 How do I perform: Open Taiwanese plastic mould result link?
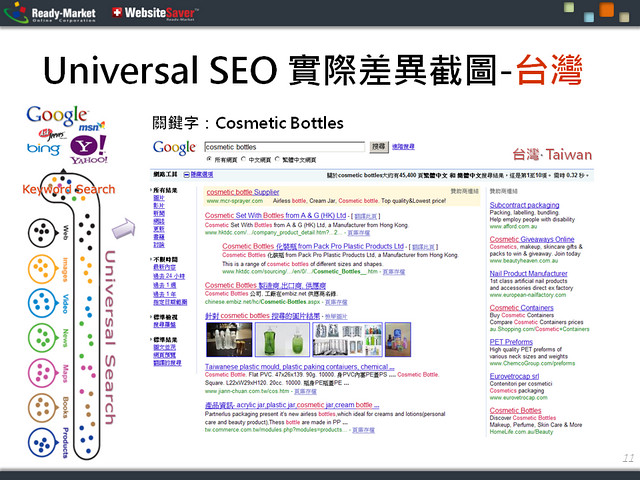point(300,367)
